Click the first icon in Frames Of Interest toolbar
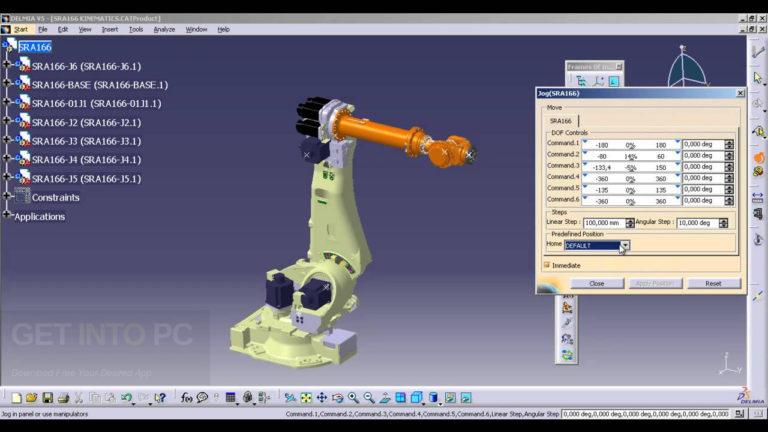 [581, 81]
